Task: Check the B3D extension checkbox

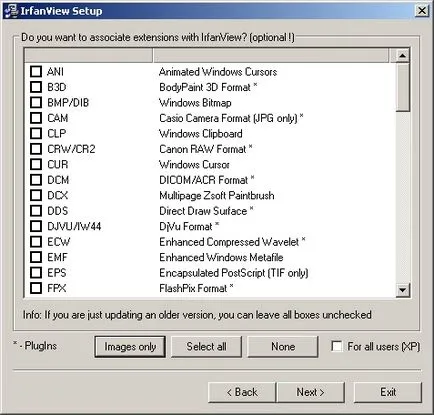Action: click(x=36, y=87)
